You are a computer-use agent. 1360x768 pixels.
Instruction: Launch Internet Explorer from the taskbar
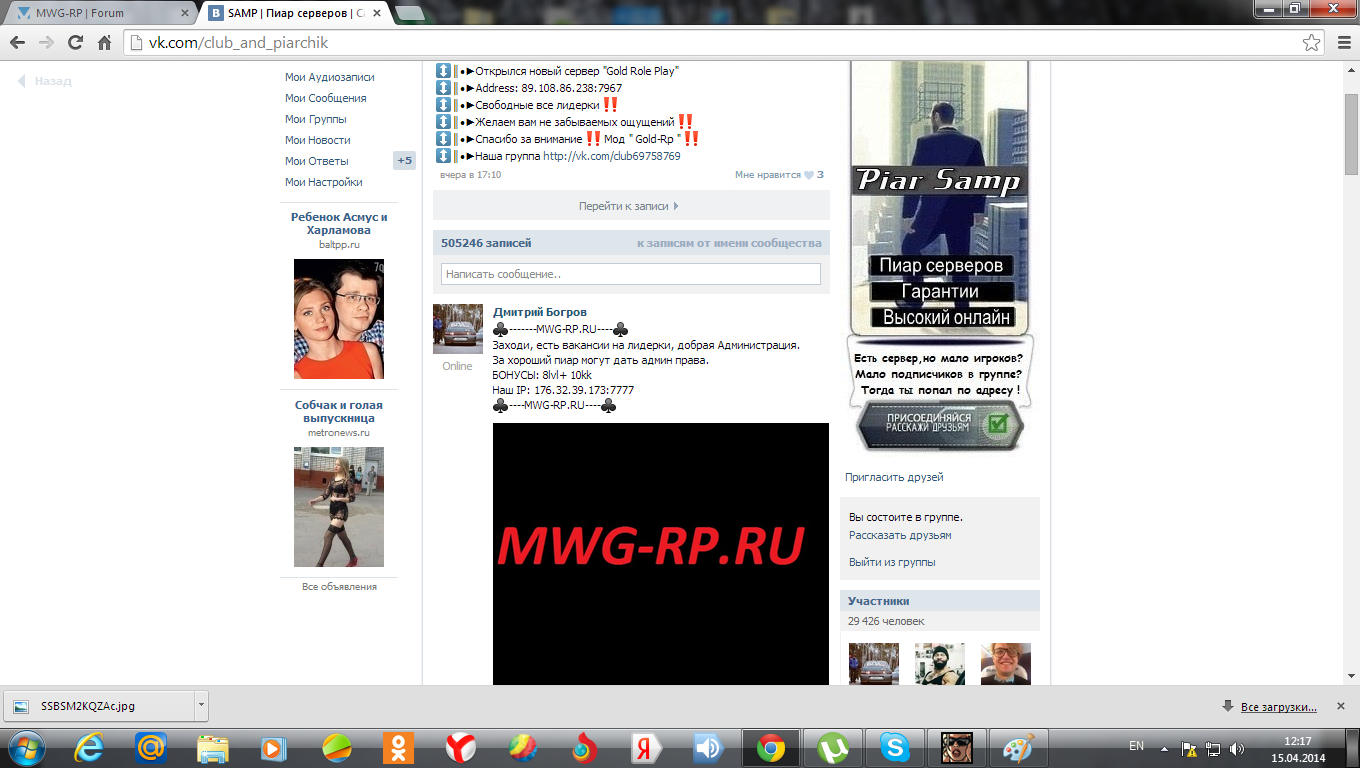[89, 748]
